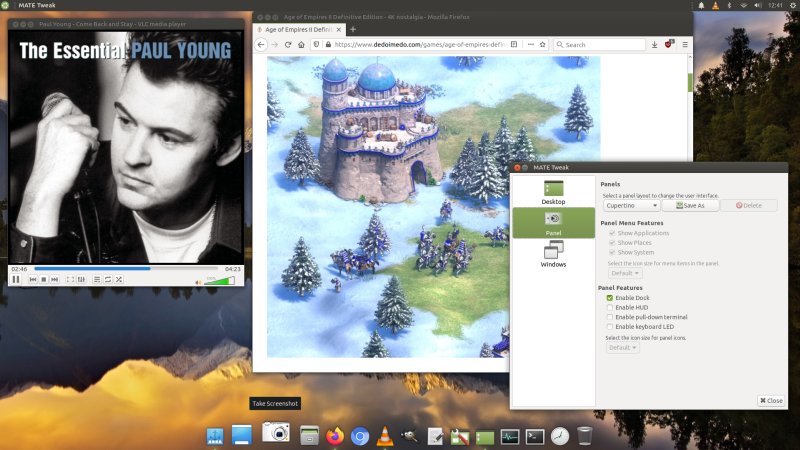800x450 pixels.
Task: Open VLC extended settings equalizer icon
Action: [x=81, y=280]
